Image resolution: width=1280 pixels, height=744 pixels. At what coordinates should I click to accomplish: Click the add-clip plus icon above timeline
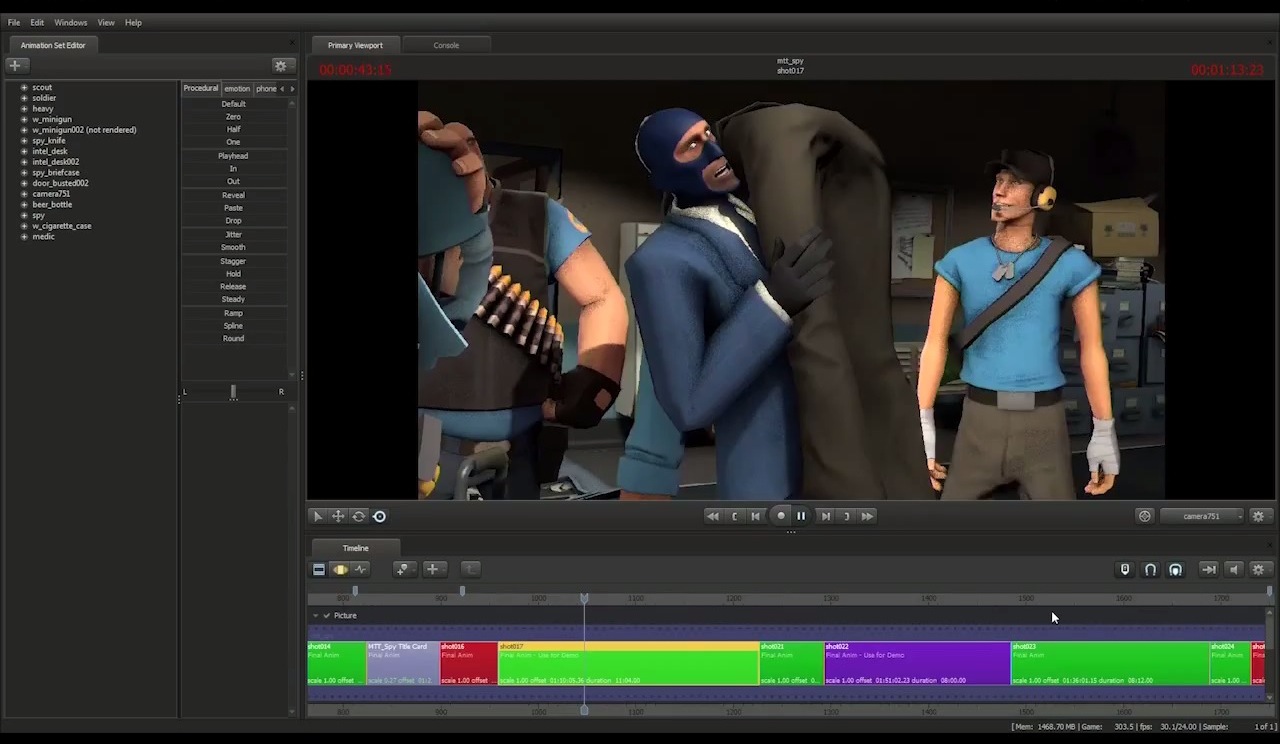click(434, 569)
